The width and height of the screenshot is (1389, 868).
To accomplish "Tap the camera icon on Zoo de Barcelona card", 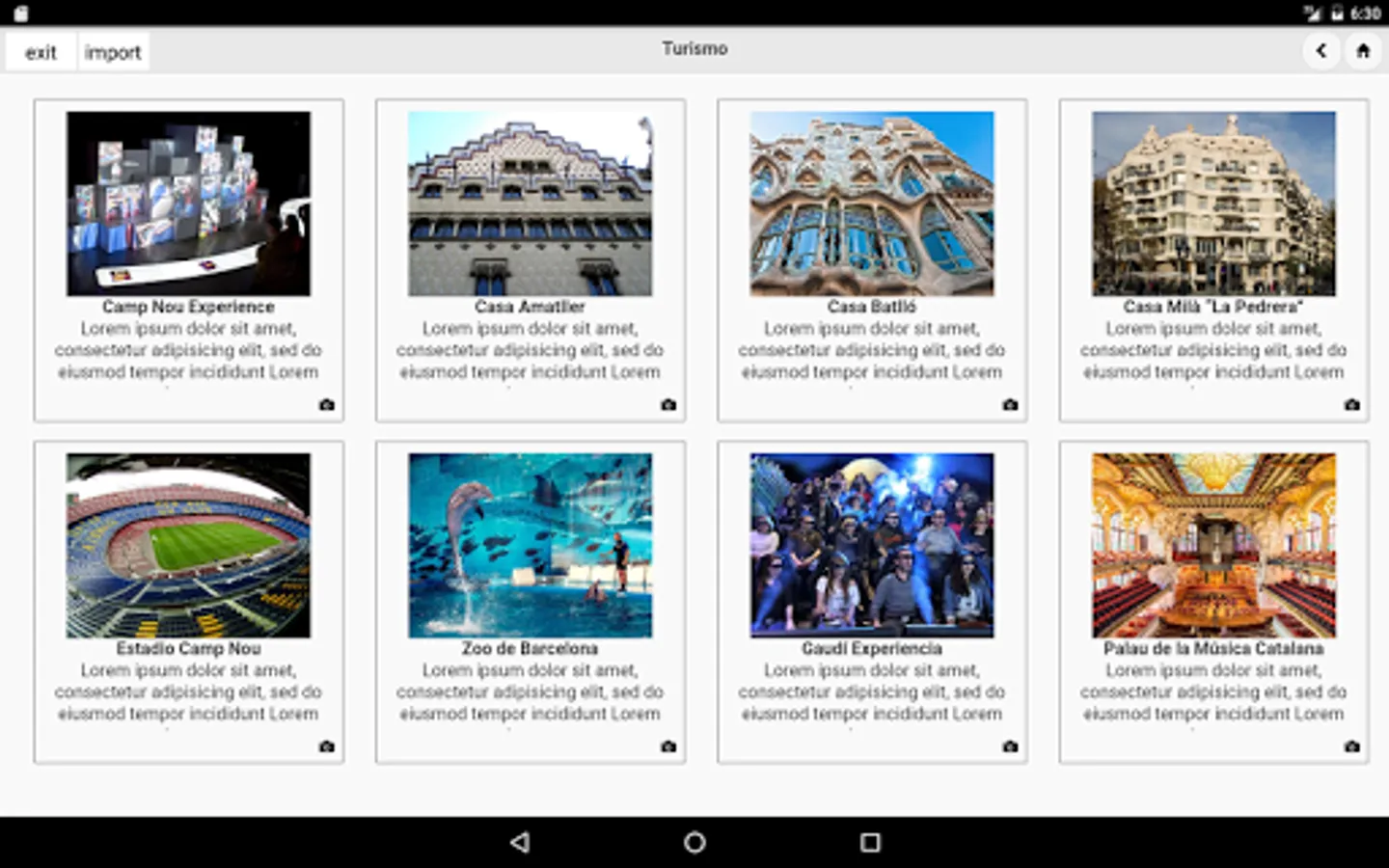I will [x=668, y=746].
